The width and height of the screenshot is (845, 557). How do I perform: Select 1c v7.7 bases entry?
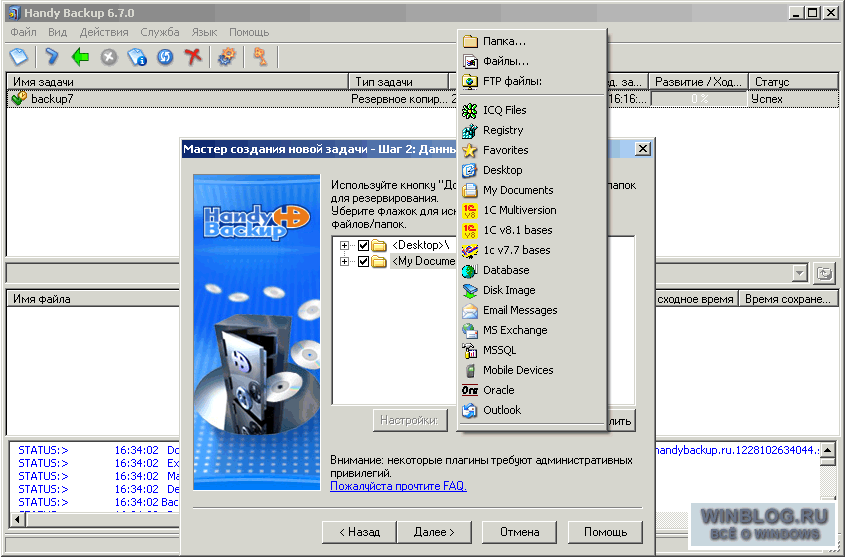[531, 250]
